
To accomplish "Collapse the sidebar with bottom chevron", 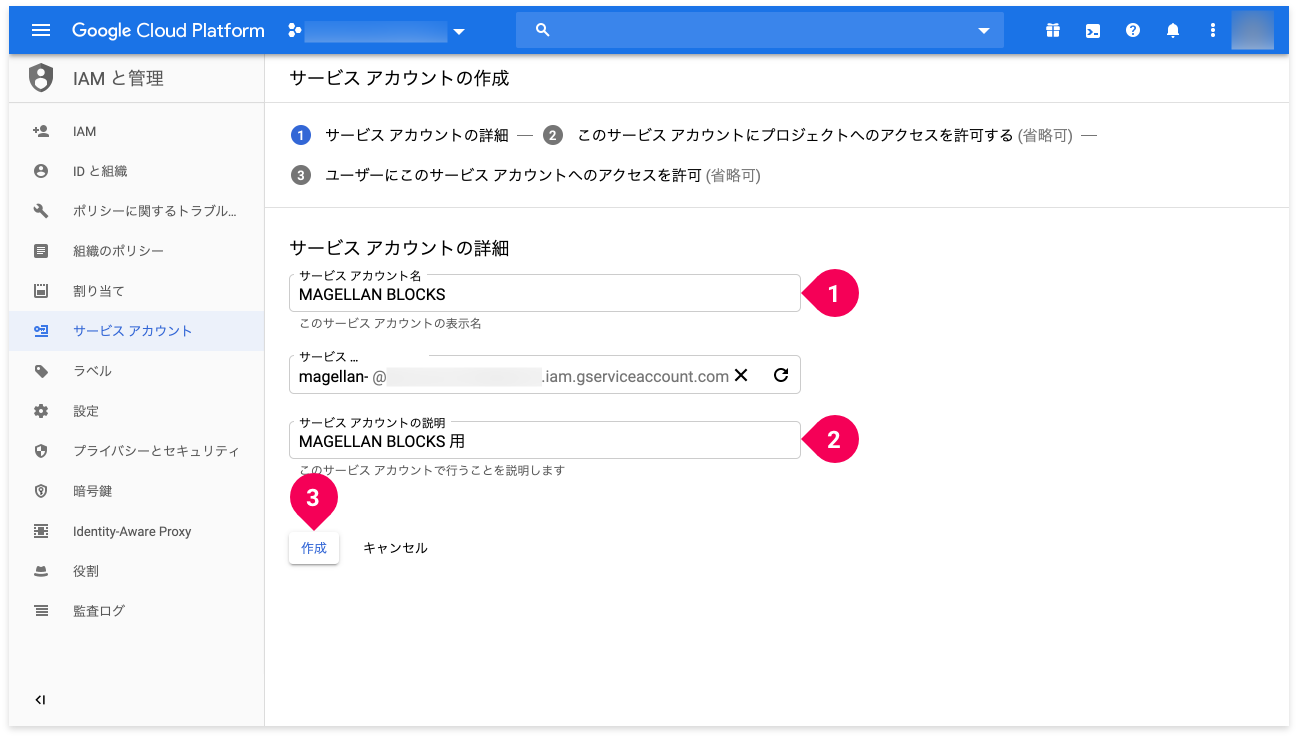I will 40,700.
